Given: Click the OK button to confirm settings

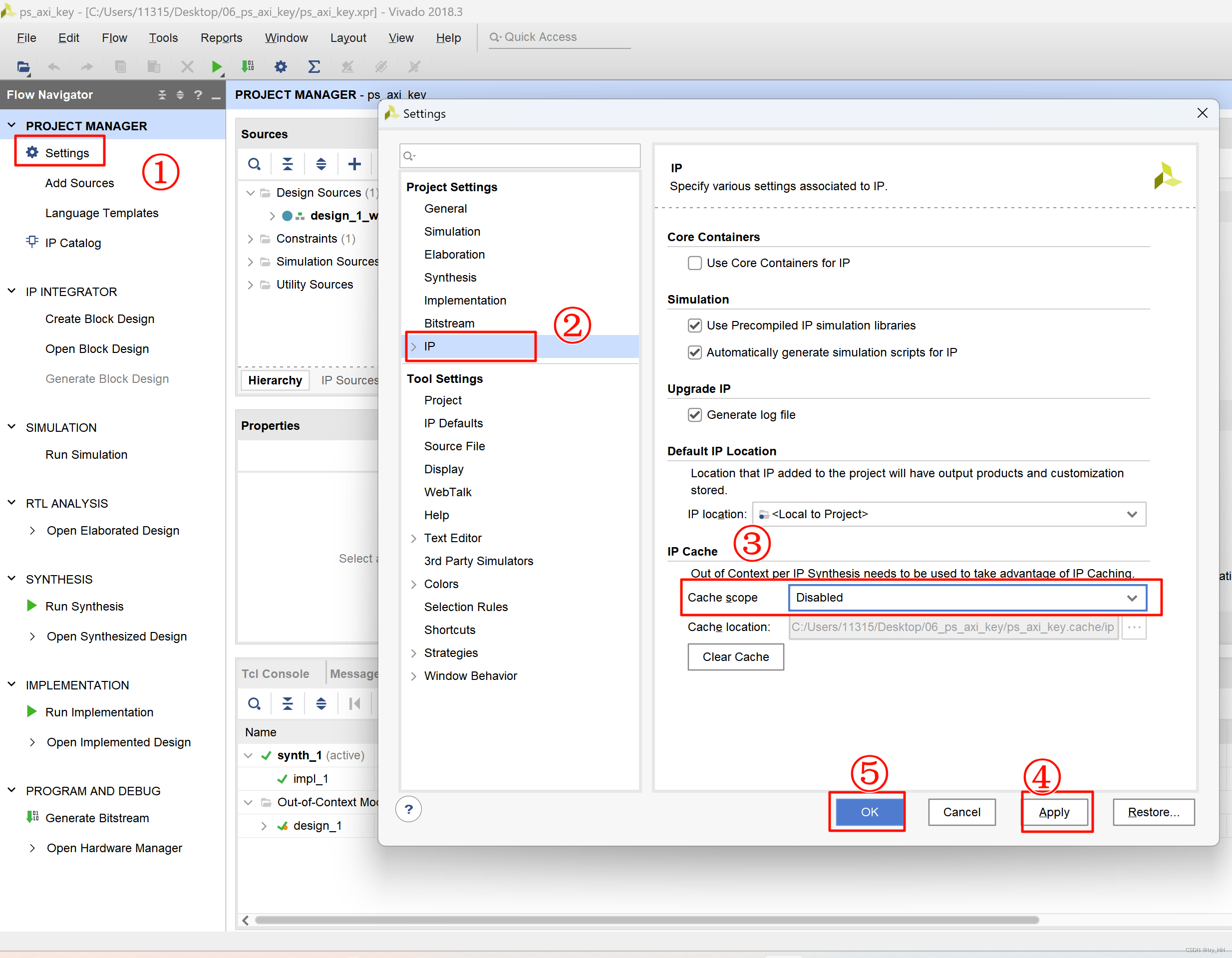Looking at the screenshot, I should click(867, 811).
